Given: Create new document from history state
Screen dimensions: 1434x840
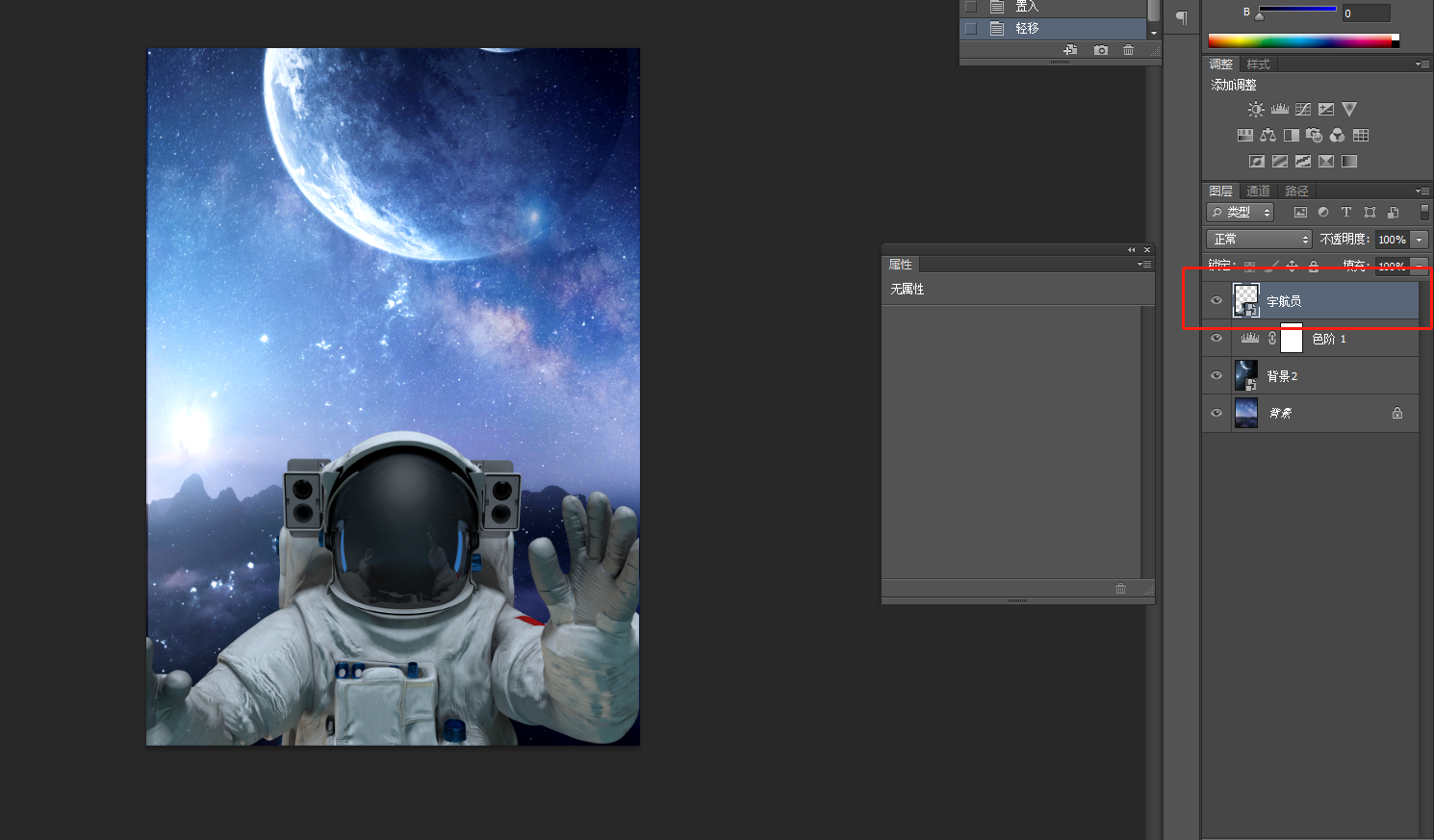Looking at the screenshot, I should tap(1070, 50).
